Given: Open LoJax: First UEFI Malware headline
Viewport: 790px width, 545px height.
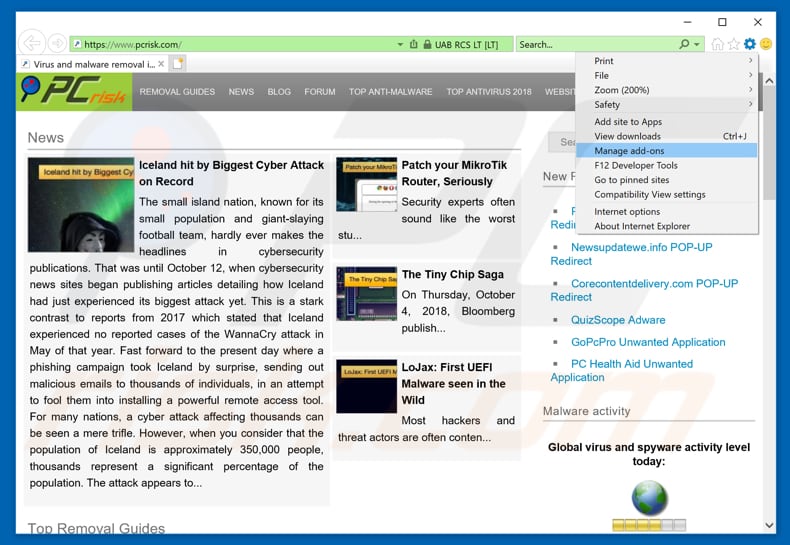Looking at the screenshot, I should (453, 384).
